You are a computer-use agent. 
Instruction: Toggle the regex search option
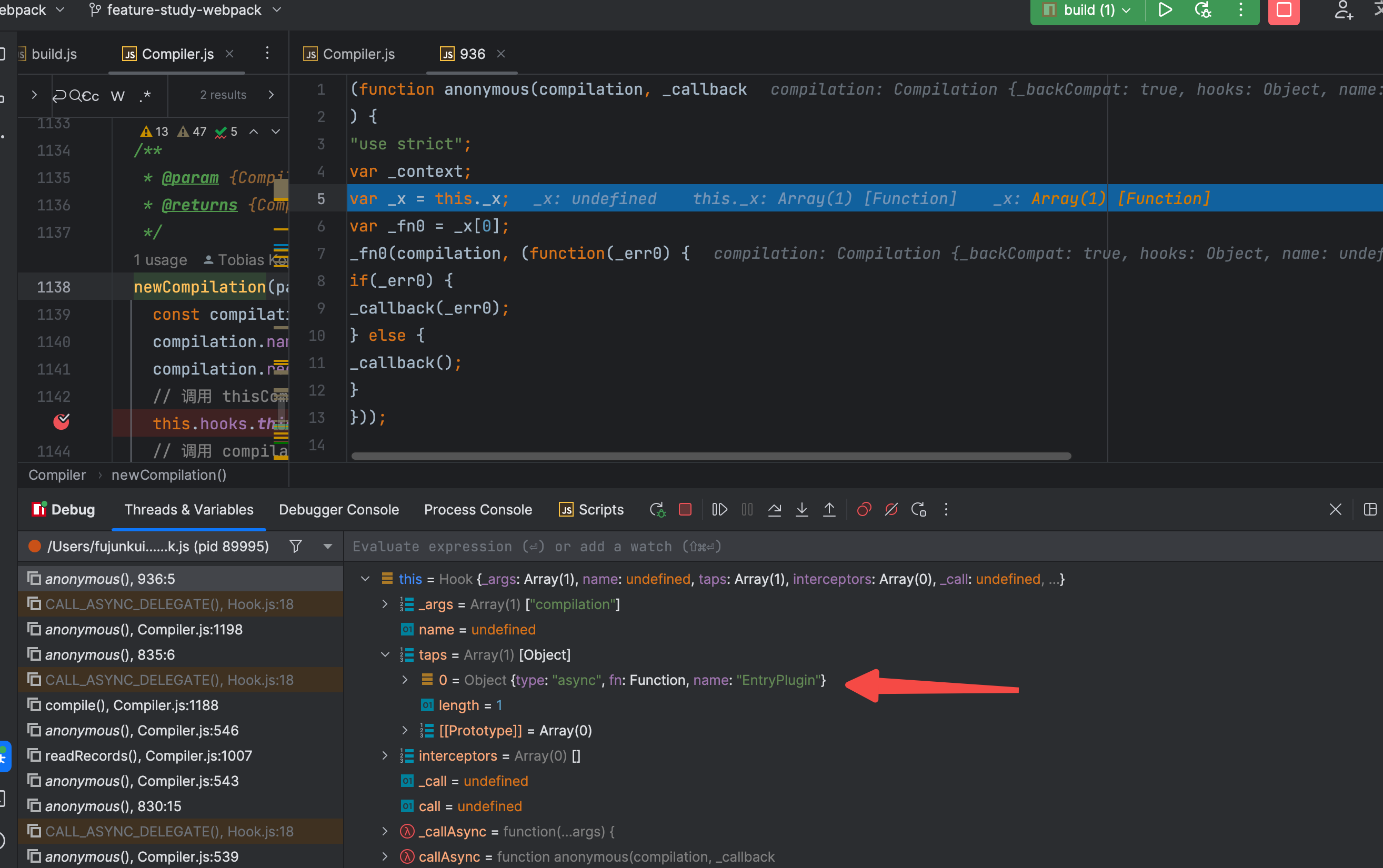tap(145, 95)
